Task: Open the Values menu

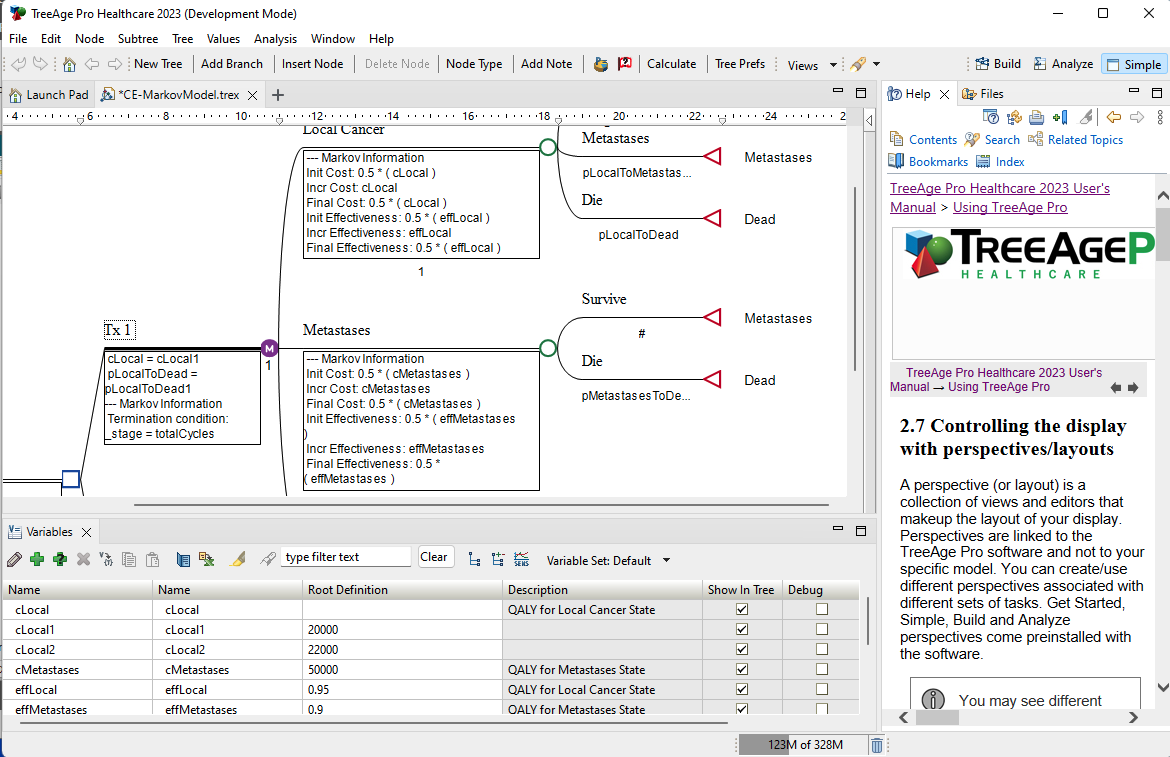Action: click(x=223, y=39)
